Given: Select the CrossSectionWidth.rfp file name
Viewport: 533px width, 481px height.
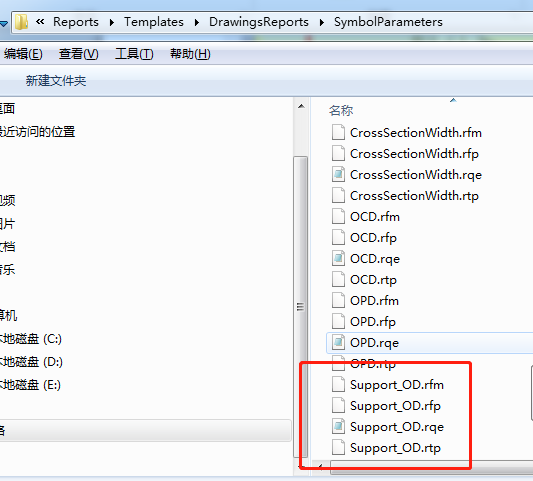Looking at the screenshot, I should 414,154.
